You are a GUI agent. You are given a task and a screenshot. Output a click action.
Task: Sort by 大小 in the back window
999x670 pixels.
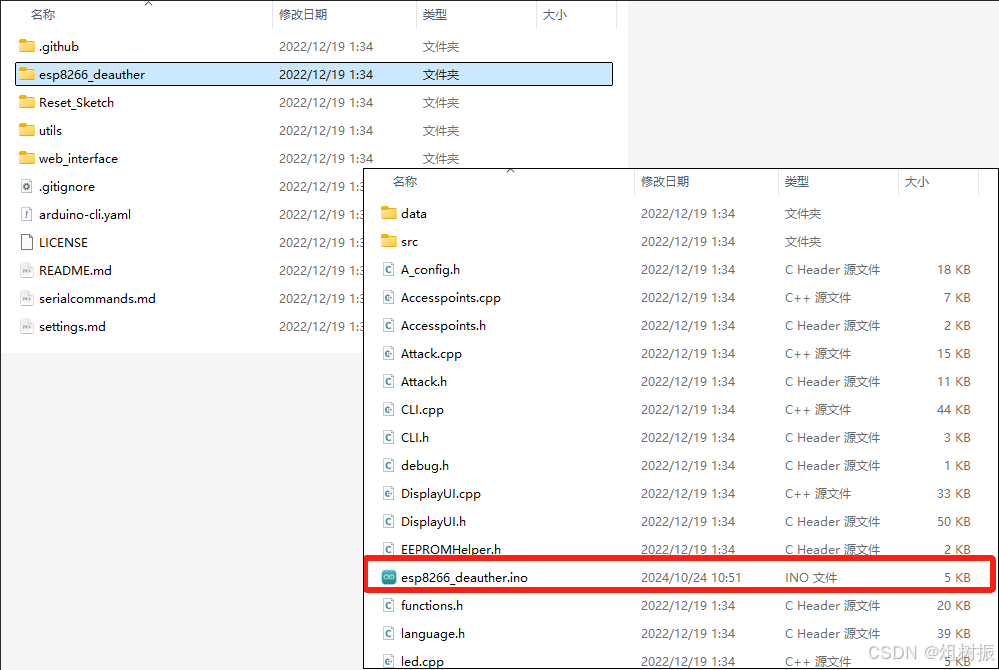click(554, 15)
